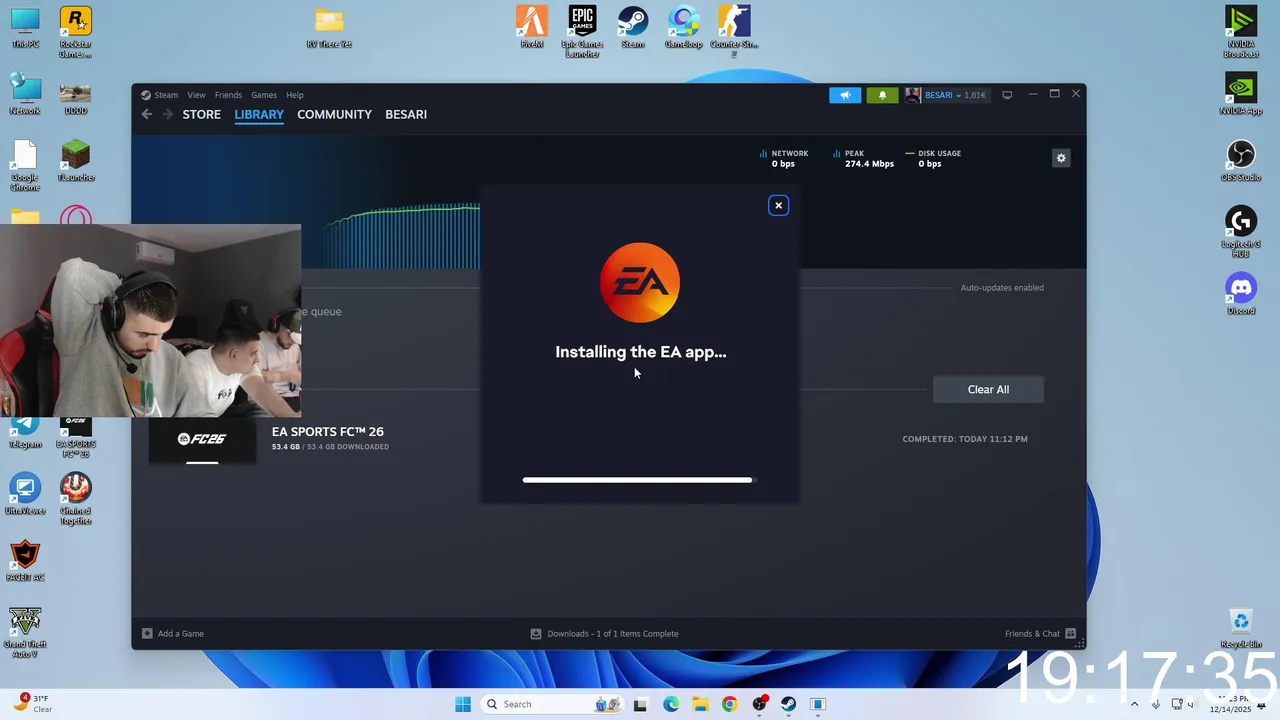Open the UltraViewer desktop icon
1280x720 pixels.
click(25, 494)
